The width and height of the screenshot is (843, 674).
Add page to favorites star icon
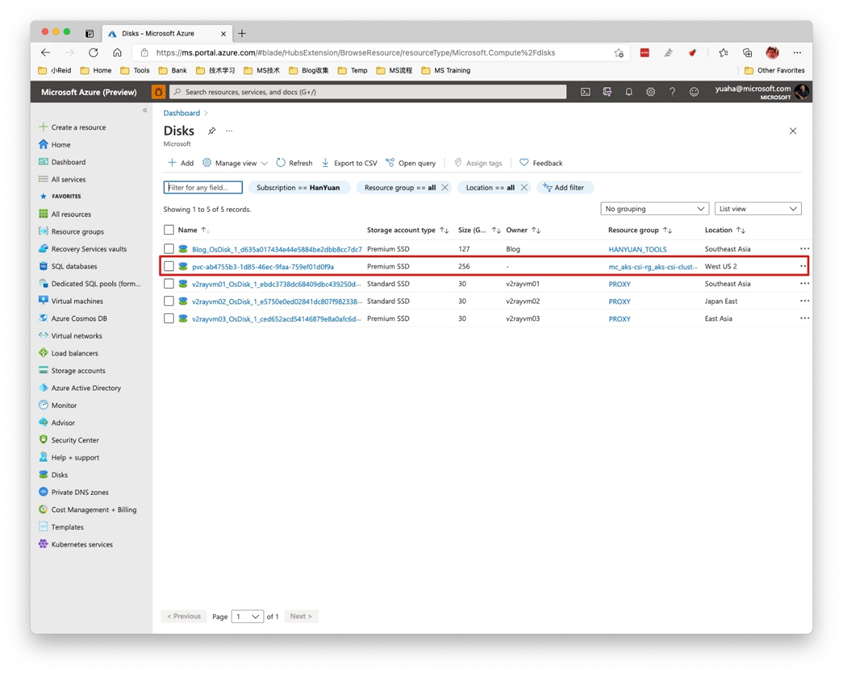[x=619, y=53]
